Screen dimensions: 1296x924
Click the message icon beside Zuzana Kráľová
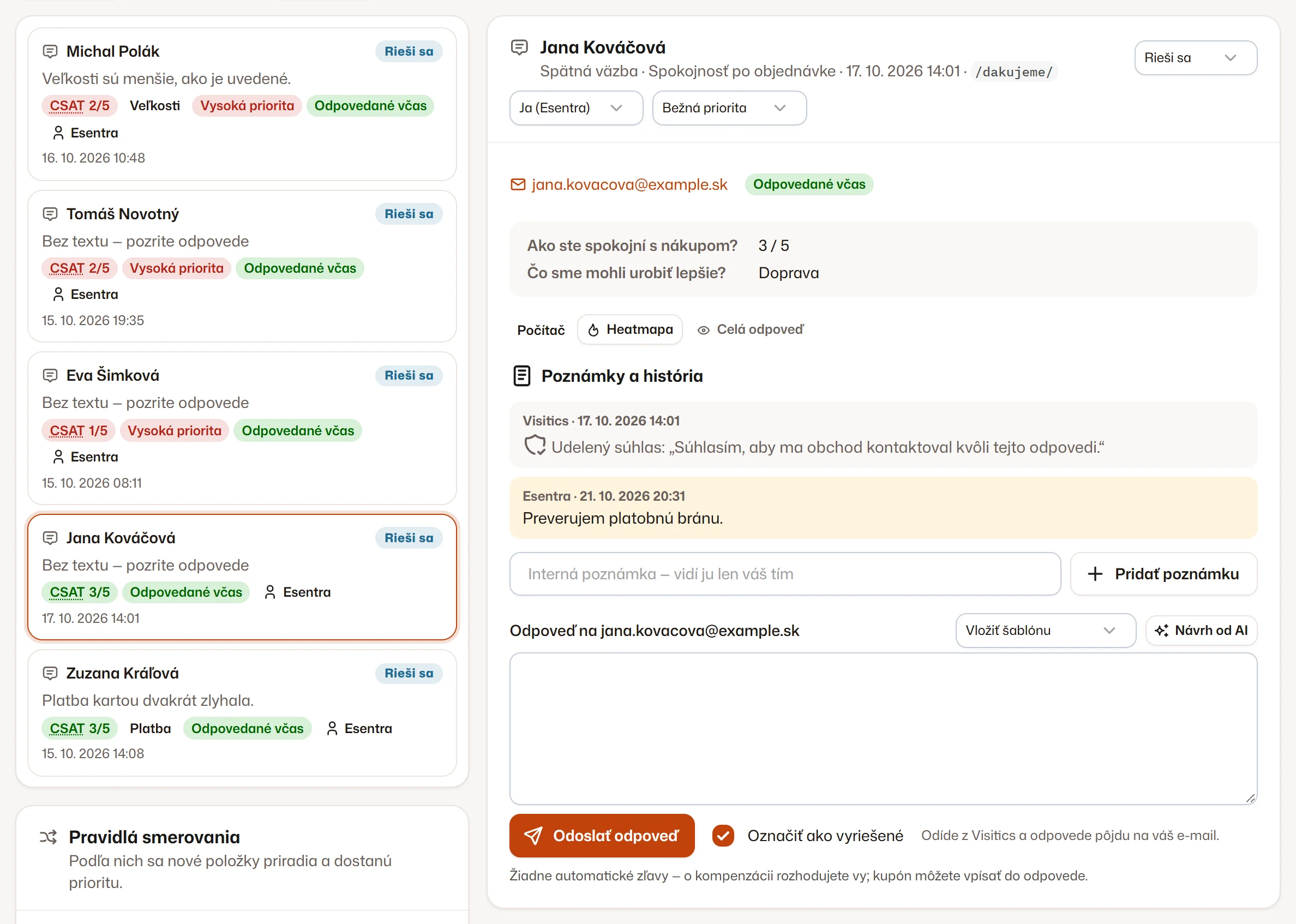point(50,673)
